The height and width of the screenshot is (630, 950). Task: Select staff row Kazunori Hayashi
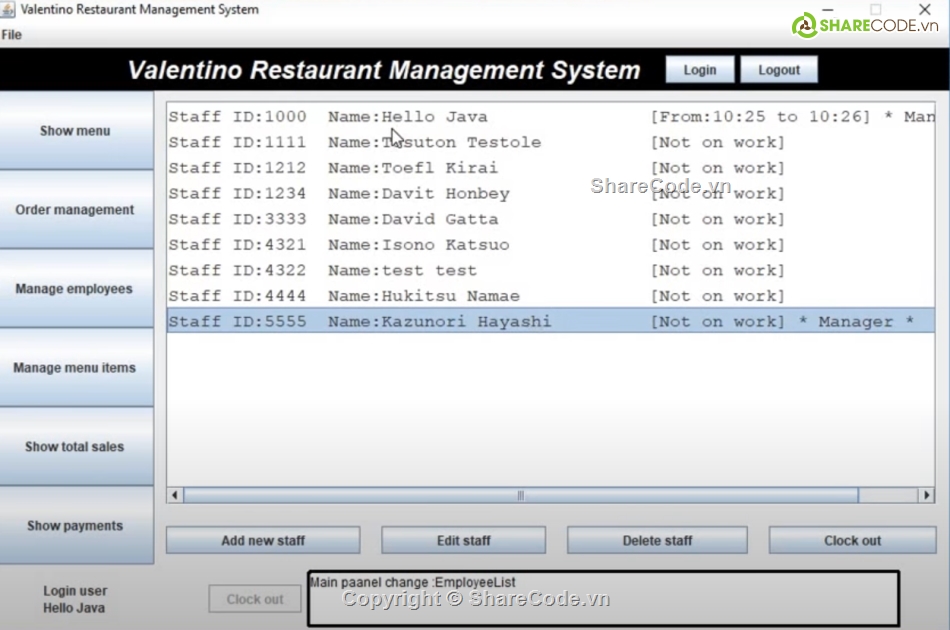coord(551,321)
